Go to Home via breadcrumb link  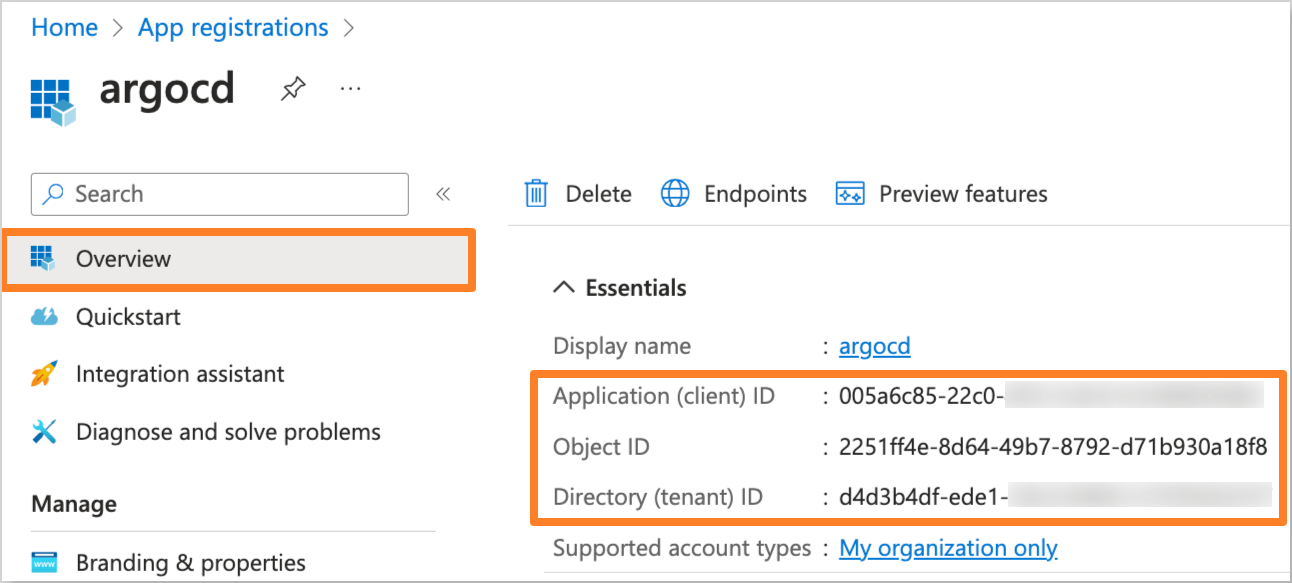[x=64, y=27]
